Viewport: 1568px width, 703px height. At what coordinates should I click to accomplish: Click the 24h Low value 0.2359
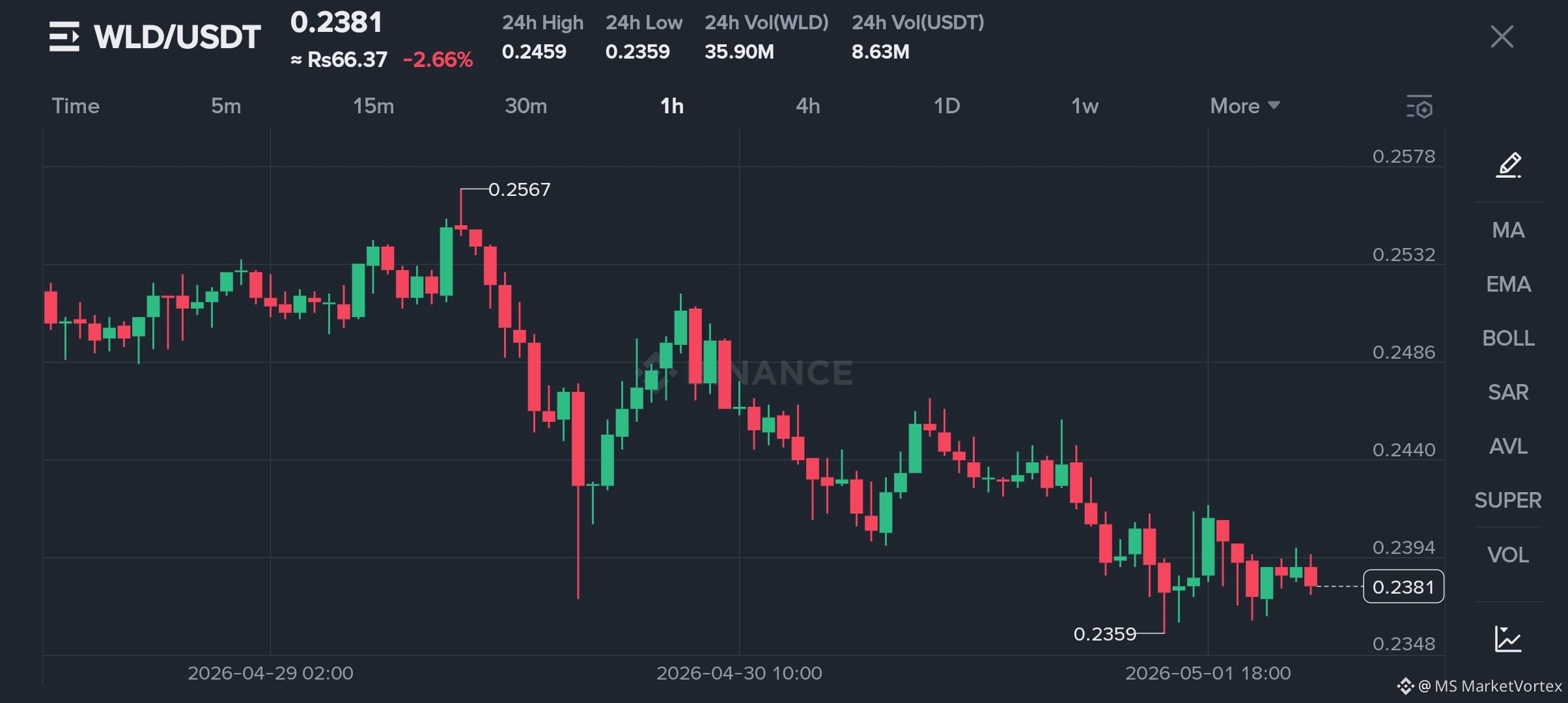coord(637,51)
